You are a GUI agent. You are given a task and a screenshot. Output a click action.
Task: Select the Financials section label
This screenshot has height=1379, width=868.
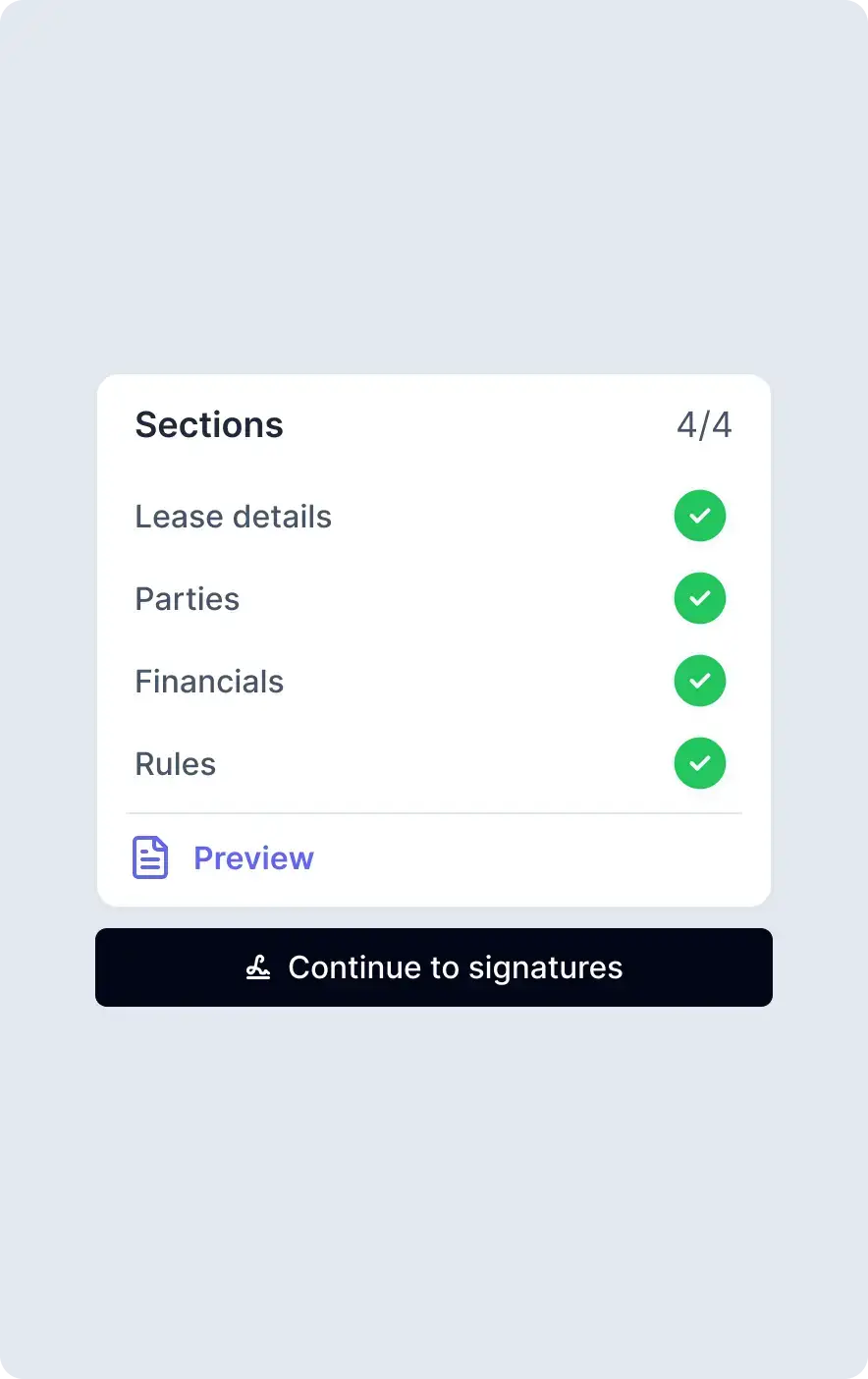pos(209,682)
